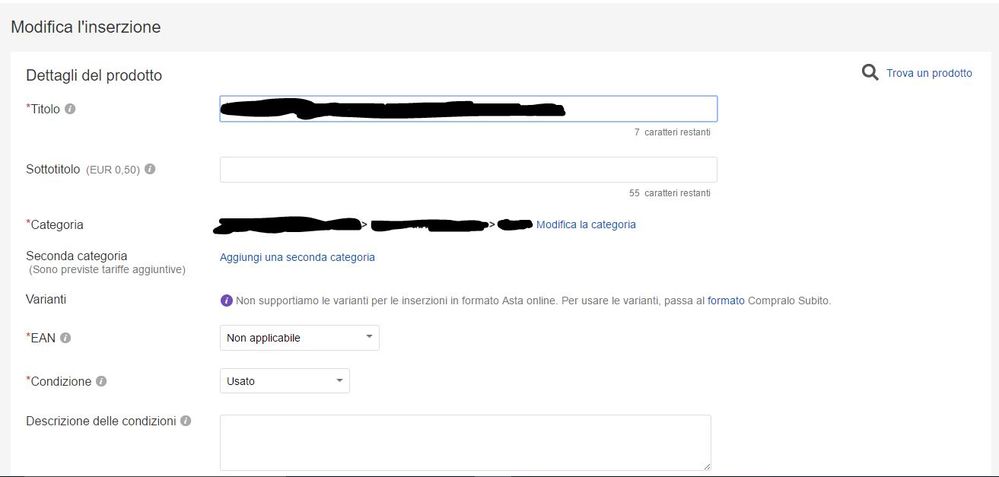Click the condition description textarea resize handle
The width and height of the screenshot is (999, 477).
[706, 466]
